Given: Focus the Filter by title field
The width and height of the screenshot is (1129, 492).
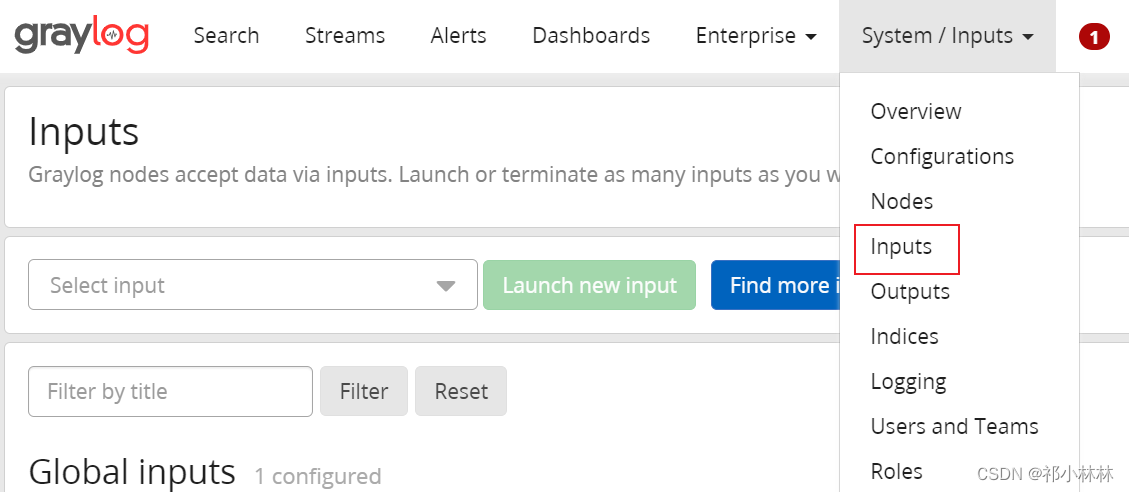Looking at the screenshot, I should coord(171,391).
